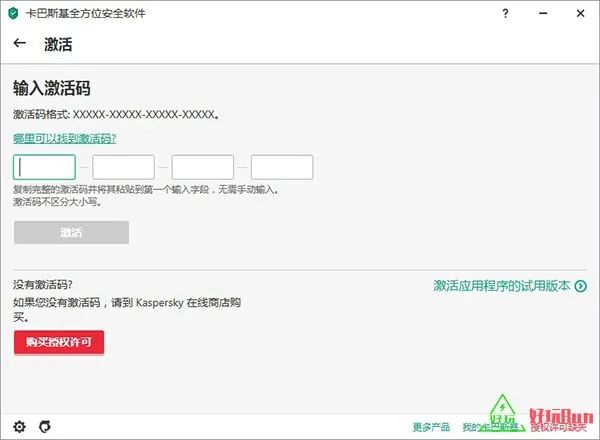This screenshot has width=600, height=440.
Task: Open 激活应用程序的试用版本 link
Action: 502,286
